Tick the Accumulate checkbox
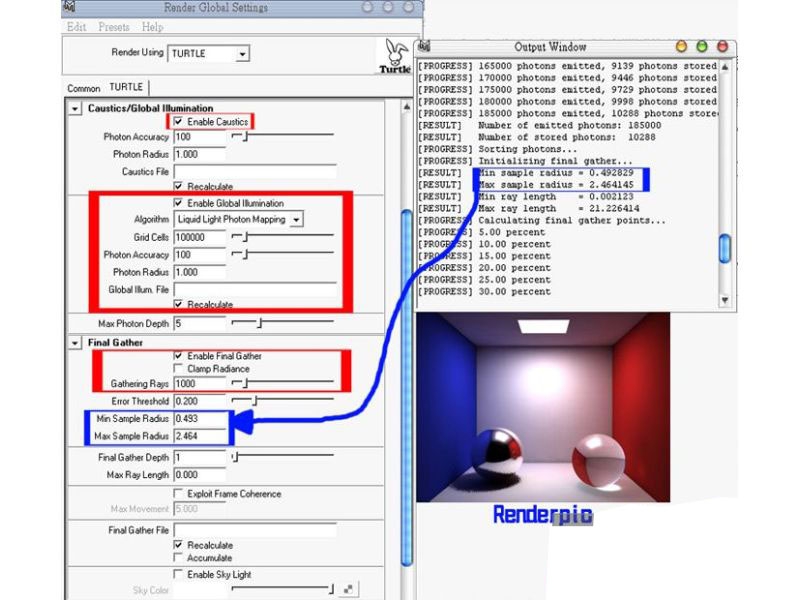 (178, 557)
